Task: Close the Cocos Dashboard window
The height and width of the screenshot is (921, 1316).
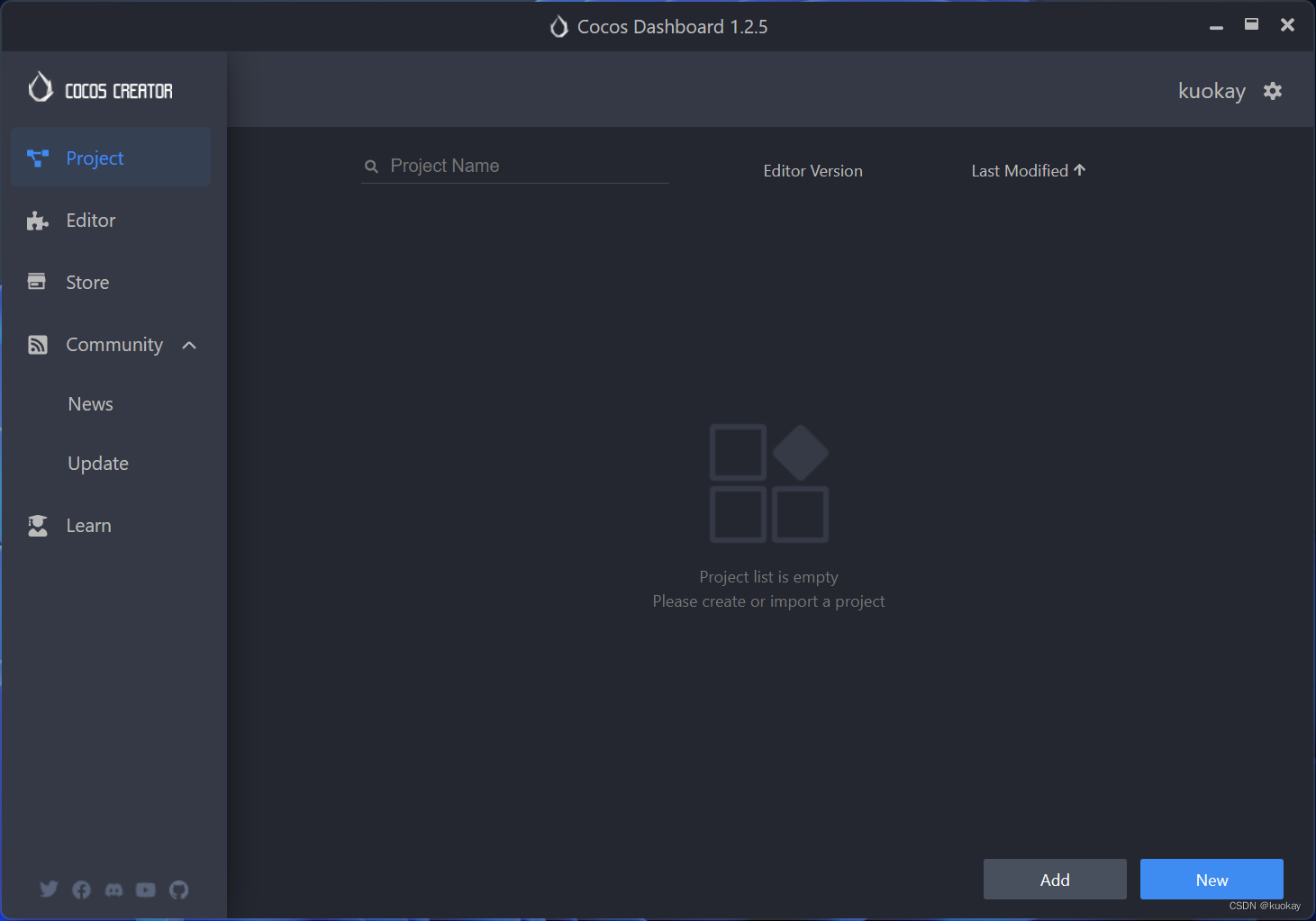Action: tap(1287, 25)
